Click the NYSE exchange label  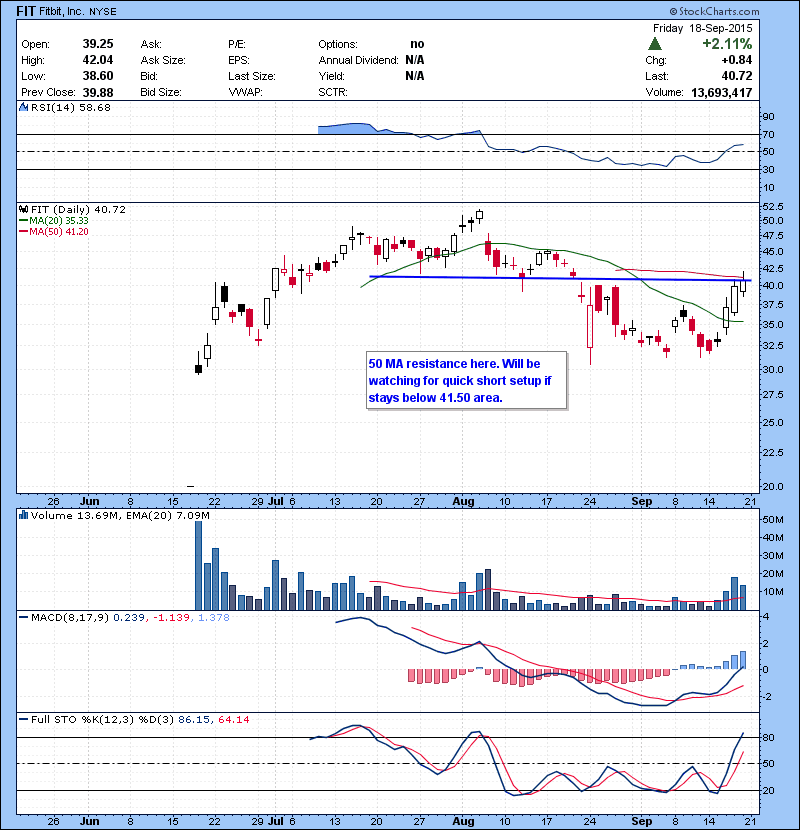tap(103, 12)
